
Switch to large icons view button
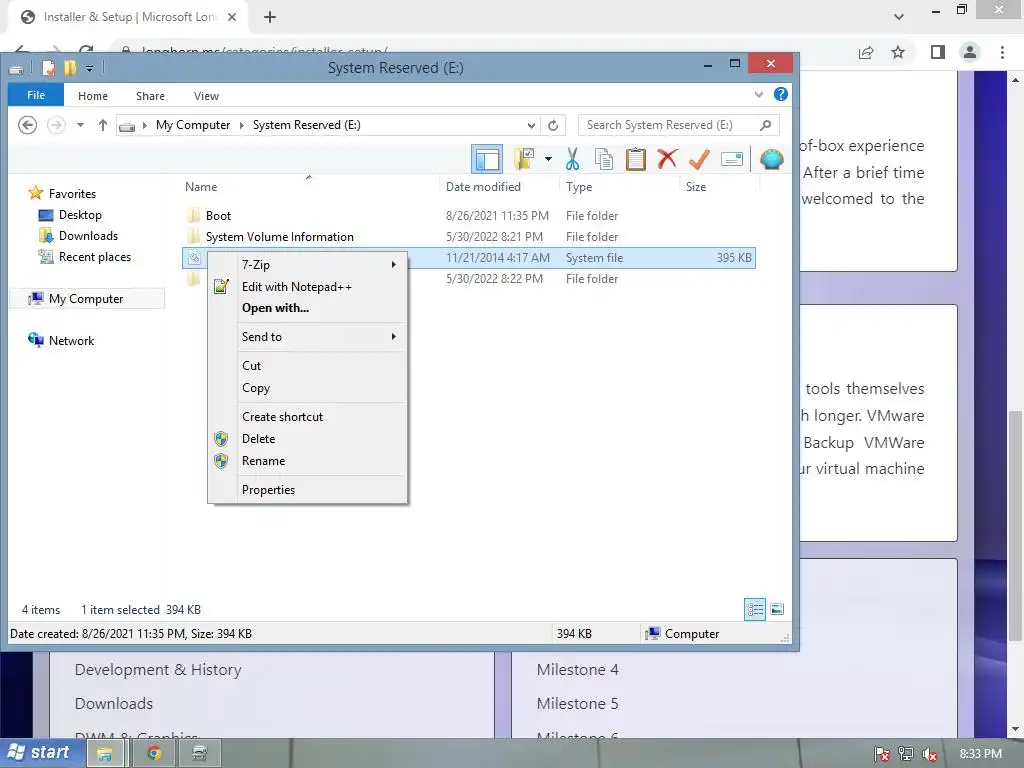click(x=776, y=609)
